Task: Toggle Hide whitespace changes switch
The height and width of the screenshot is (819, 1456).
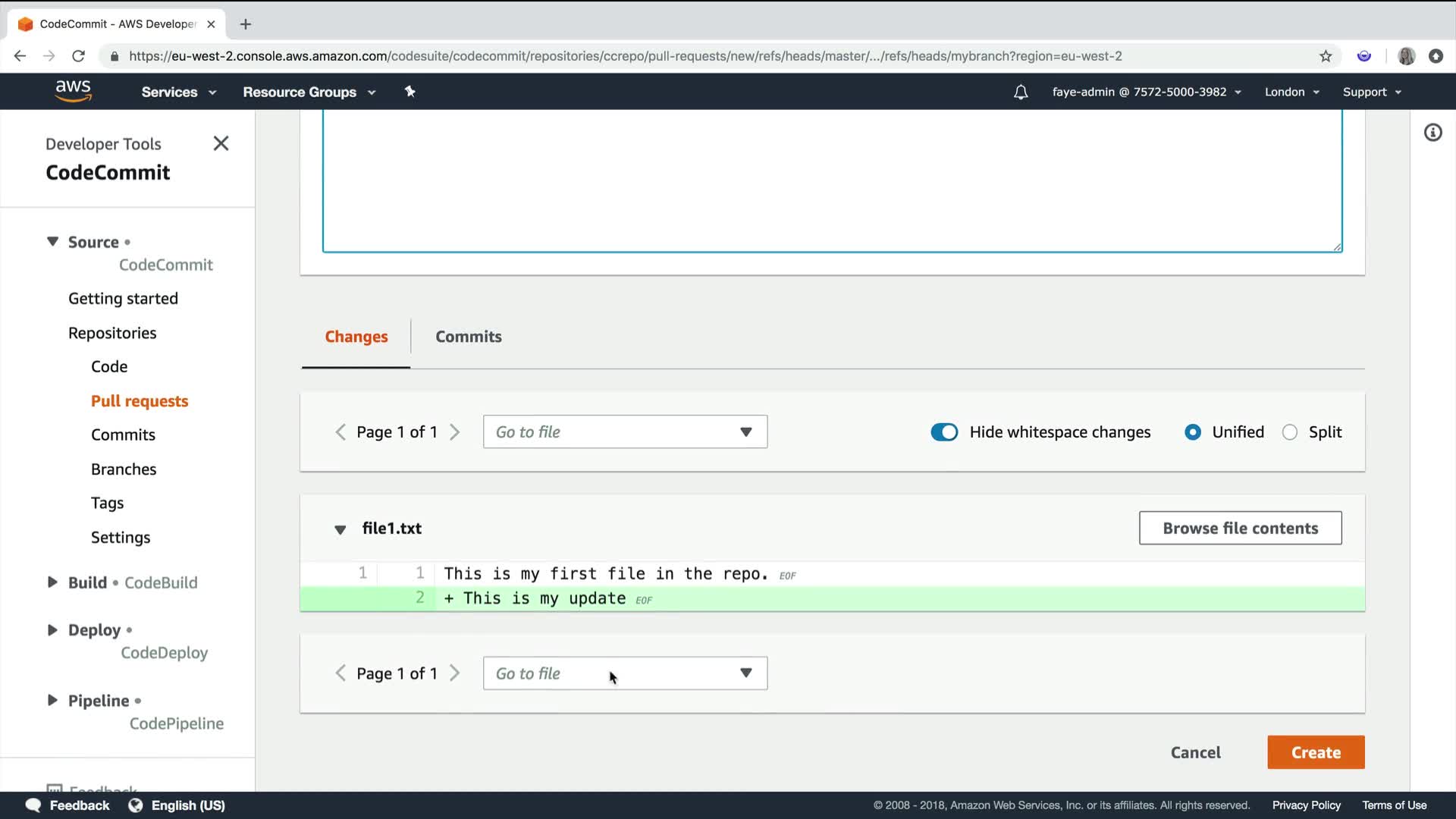Action: (x=944, y=432)
